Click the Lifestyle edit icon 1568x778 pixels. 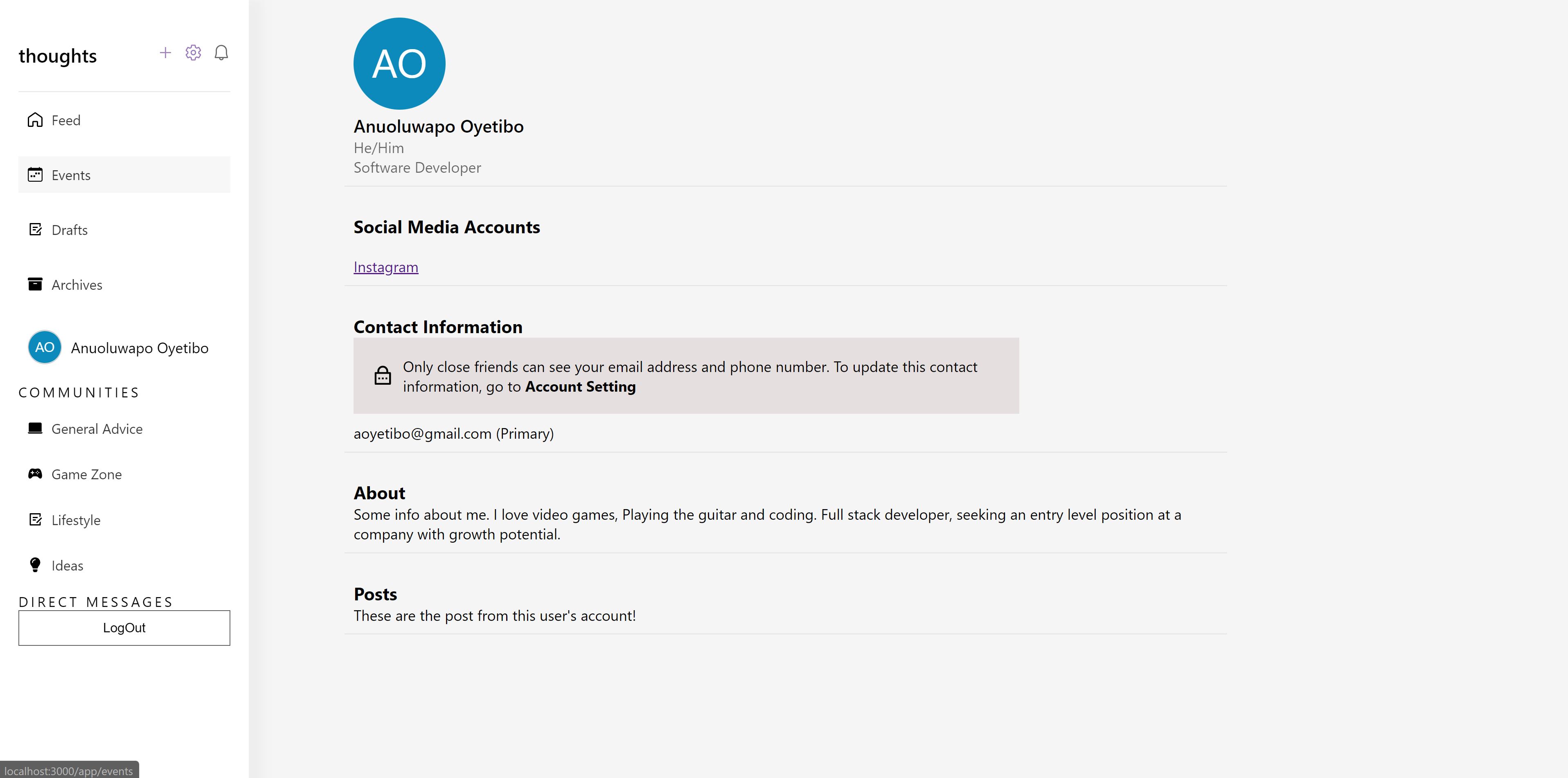[35, 520]
